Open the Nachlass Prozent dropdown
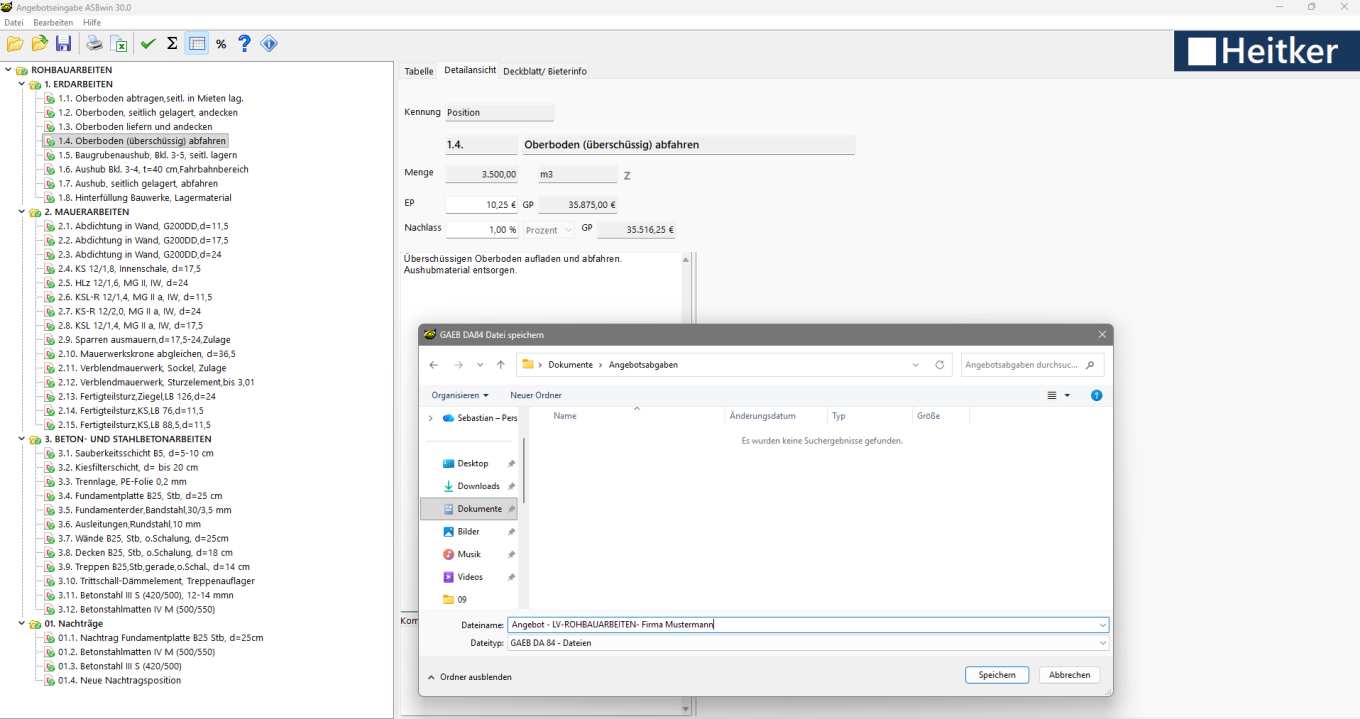The image size is (1360, 719). point(550,230)
